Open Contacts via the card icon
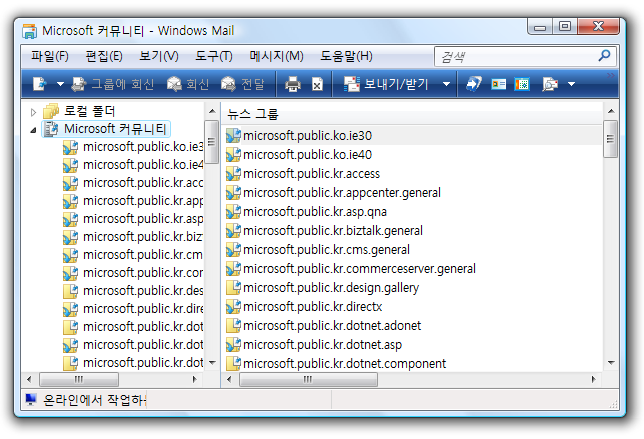Screen dimensions: 644x439 pos(498,84)
